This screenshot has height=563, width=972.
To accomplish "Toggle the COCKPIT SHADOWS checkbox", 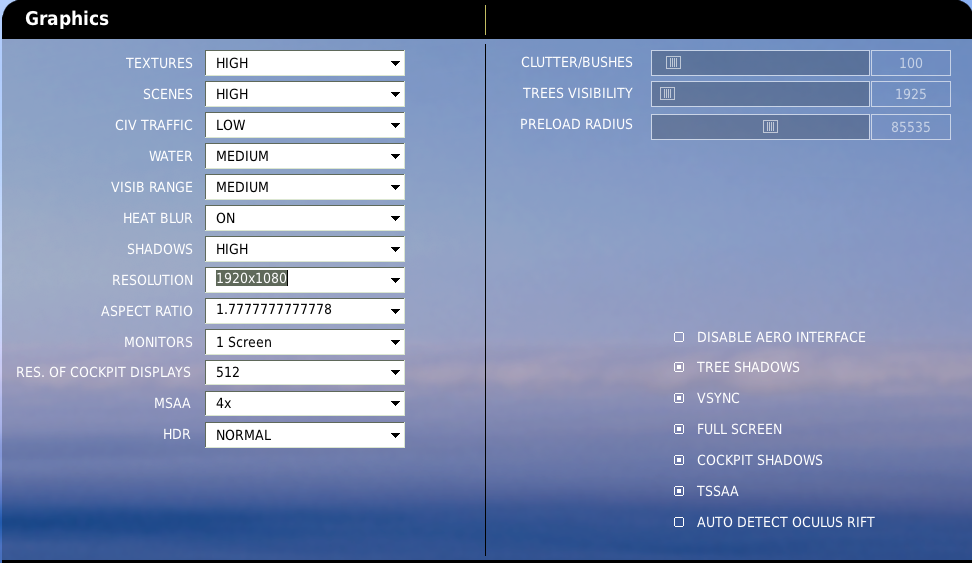I will click(x=679, y=460).
